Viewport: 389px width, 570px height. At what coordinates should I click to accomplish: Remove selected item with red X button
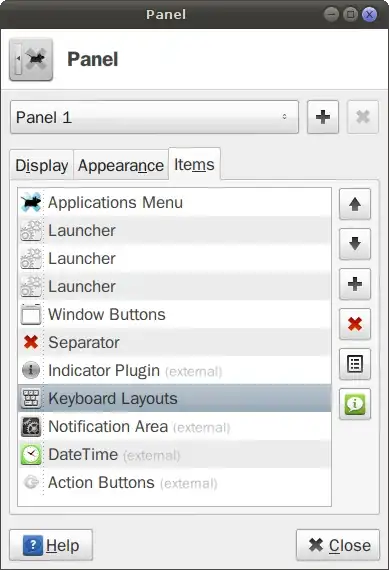(x=355, y=324)
